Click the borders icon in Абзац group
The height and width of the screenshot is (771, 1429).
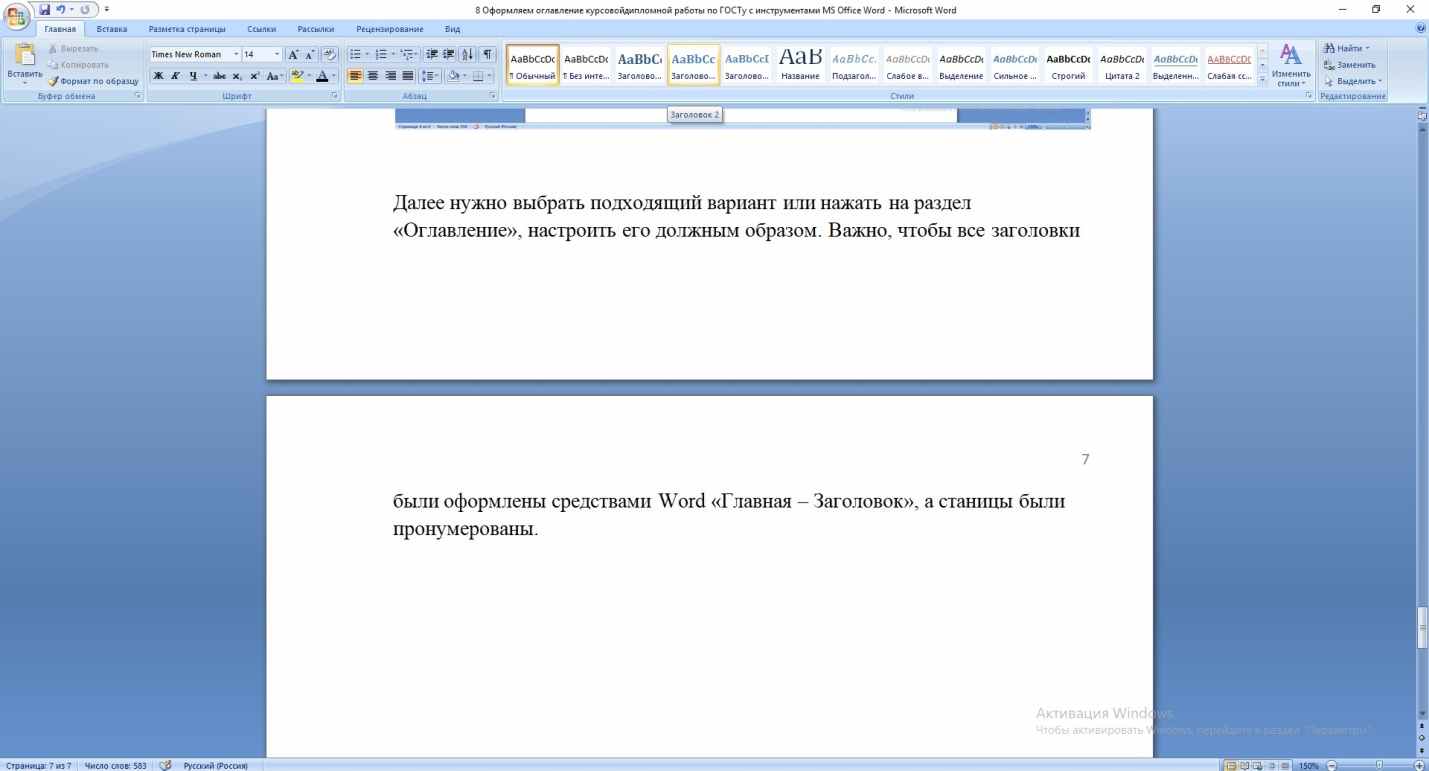478,76
